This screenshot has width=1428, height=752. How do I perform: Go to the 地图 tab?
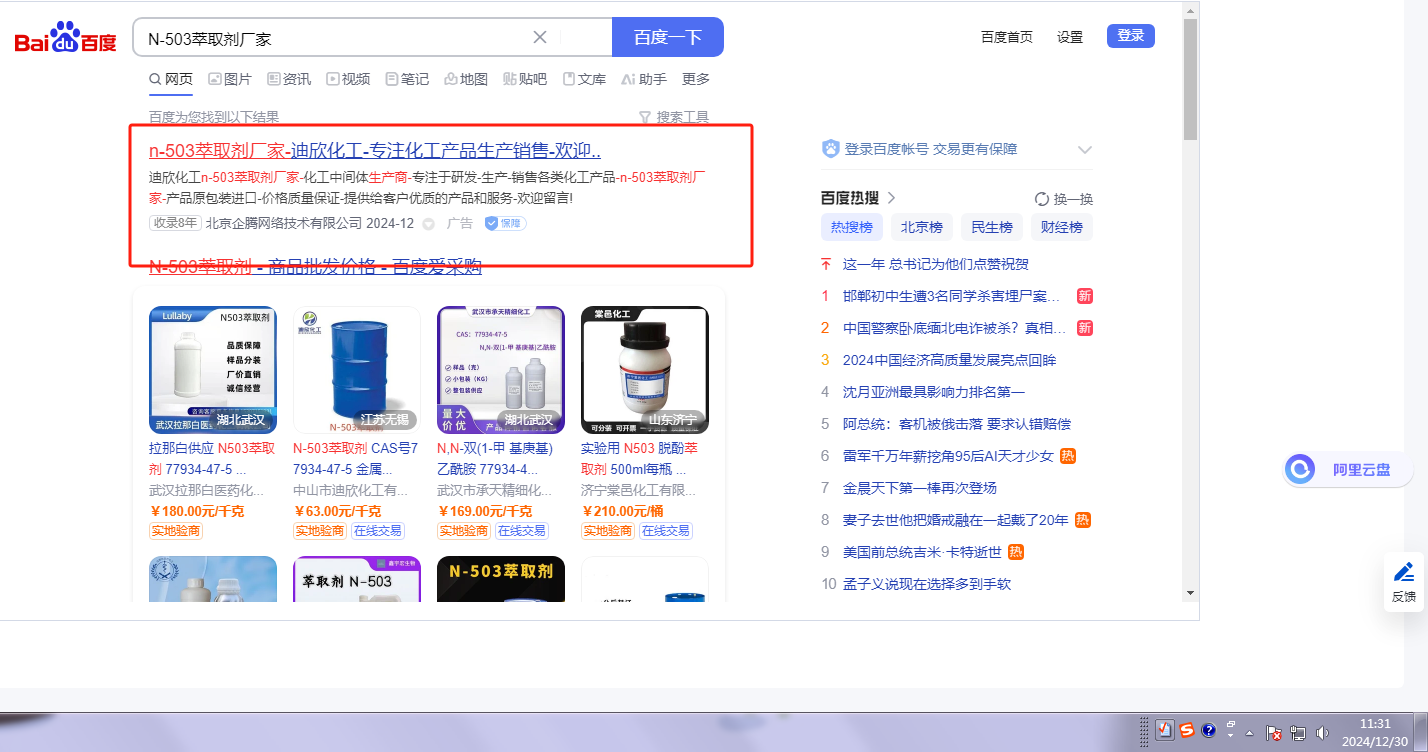466,79
